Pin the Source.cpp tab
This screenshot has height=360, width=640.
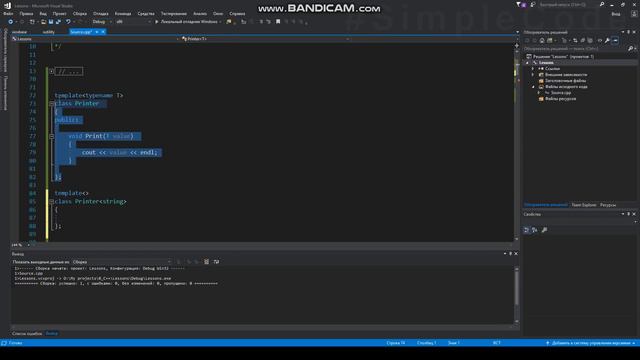point(97,32)
